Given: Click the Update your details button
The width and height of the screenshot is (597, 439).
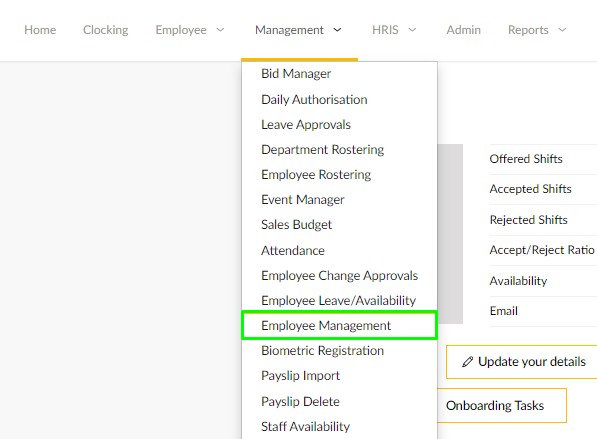Looking at the screenshot, I should (x=521, y=362).
